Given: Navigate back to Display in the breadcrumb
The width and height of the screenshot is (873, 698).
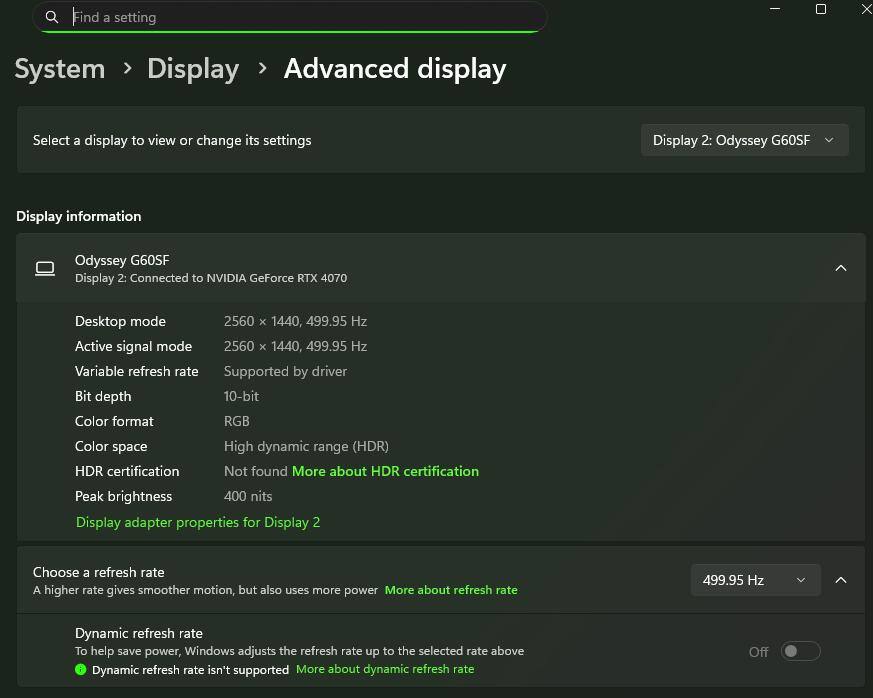Looking at the screenshot, I should tap(193, 69).
